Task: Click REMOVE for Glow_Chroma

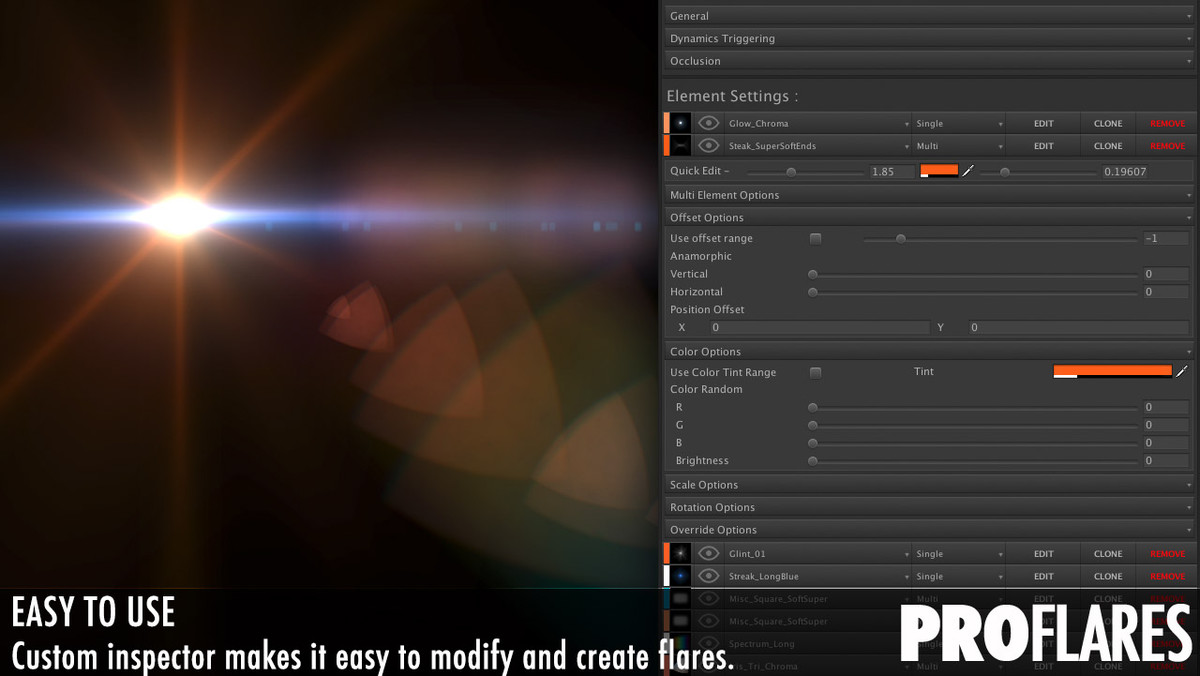Action: tap(1167, 123)
